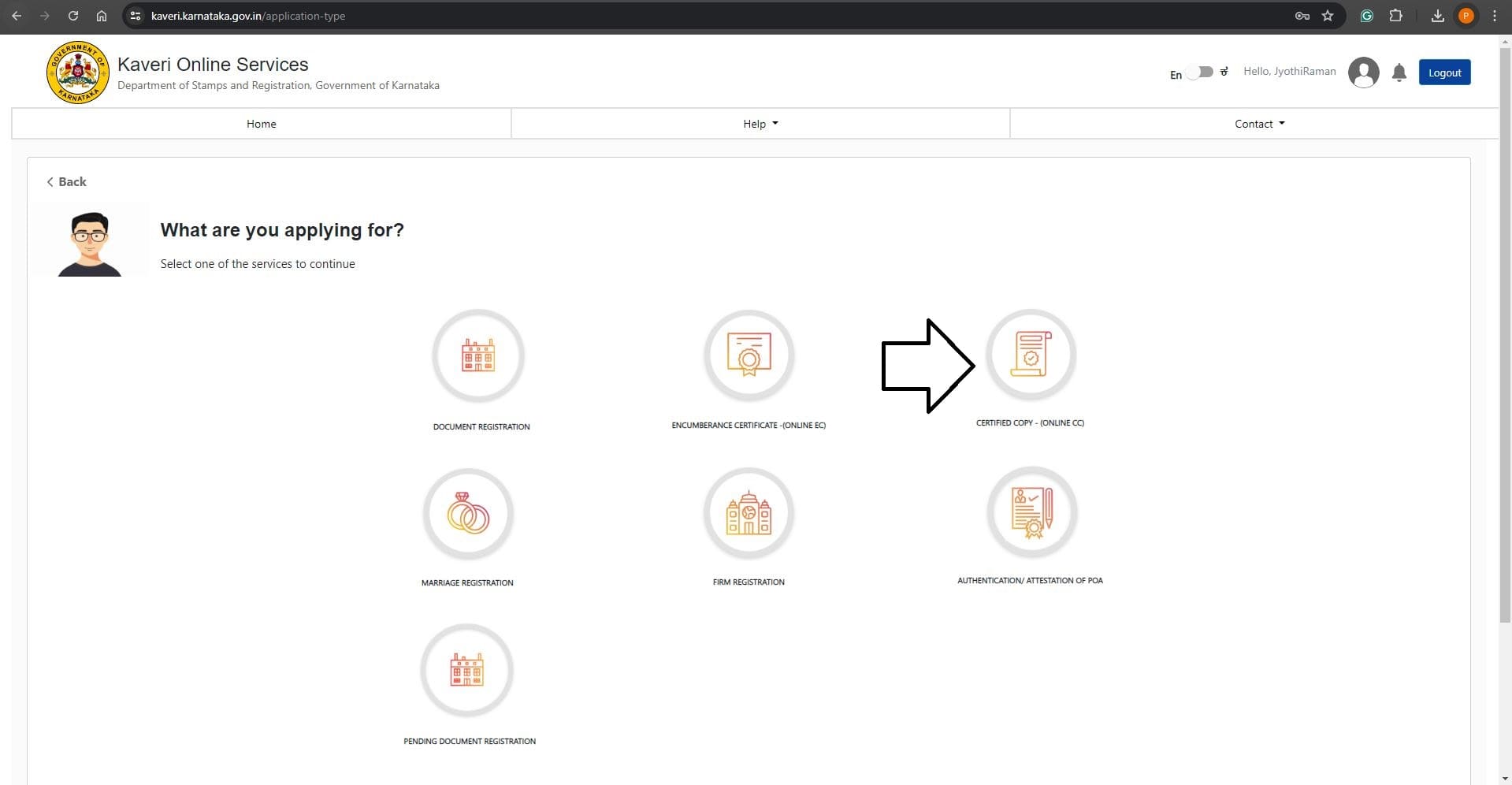Image resolution: width=1512 pixels, height=785 pixels.
Task: Click the notification bell icon
Action: 1399,73
